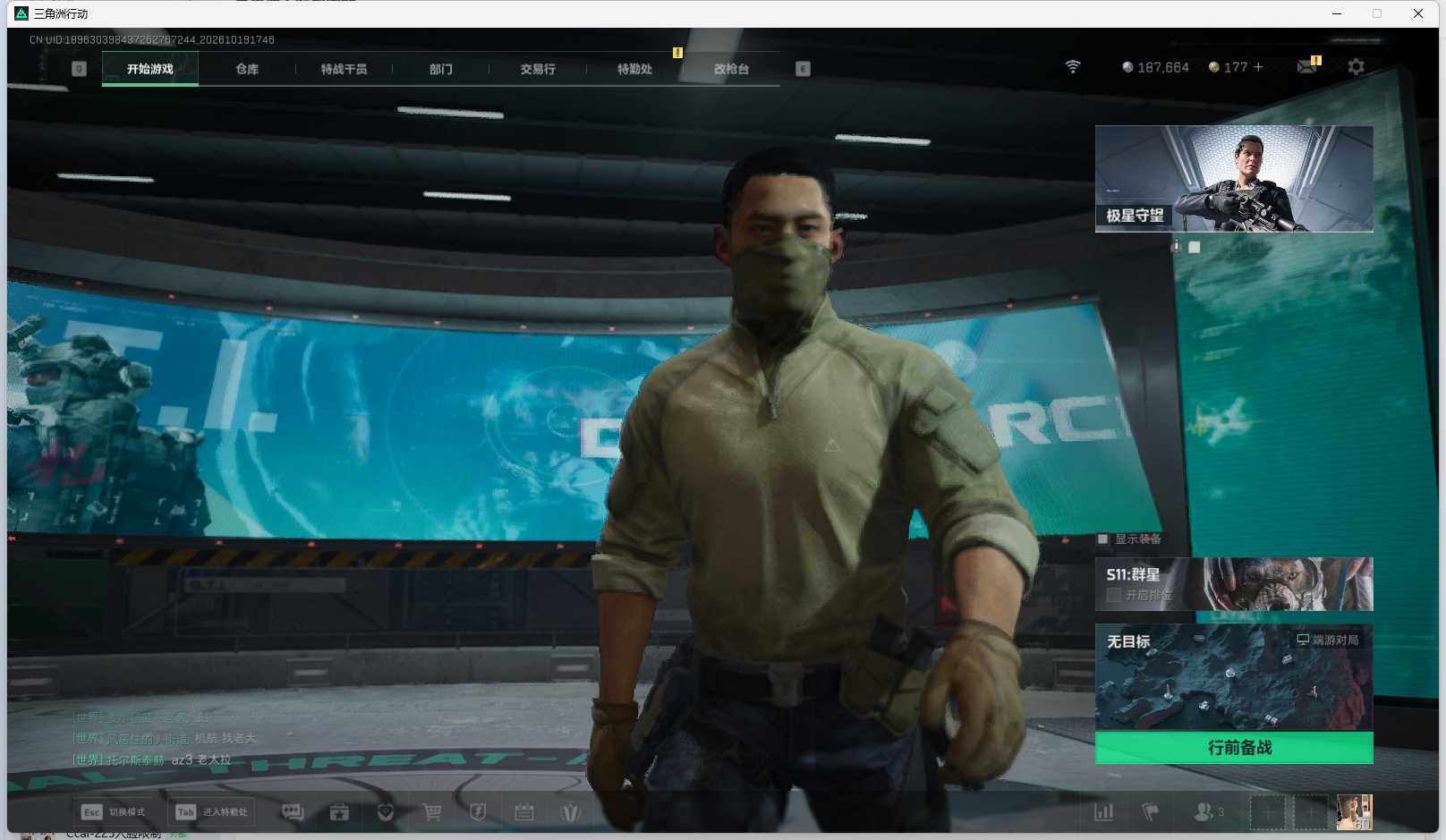Open the statistics bar chart icon

click(x=1104, y=811)
